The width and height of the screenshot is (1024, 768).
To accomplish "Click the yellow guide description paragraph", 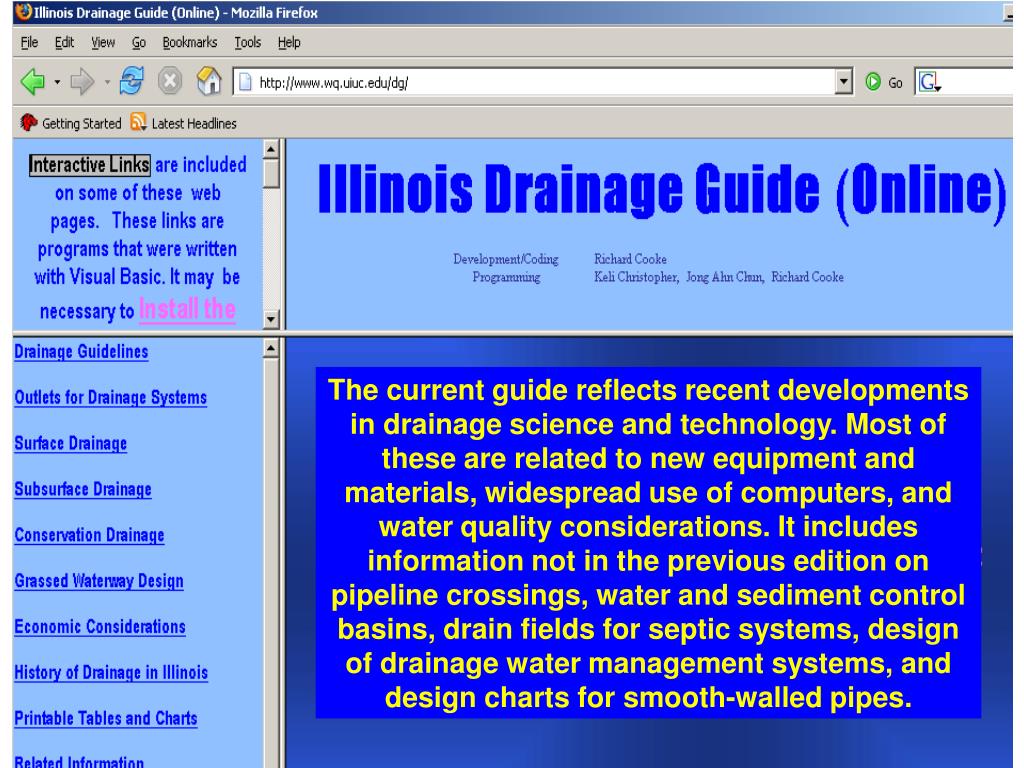I will 648,543.
